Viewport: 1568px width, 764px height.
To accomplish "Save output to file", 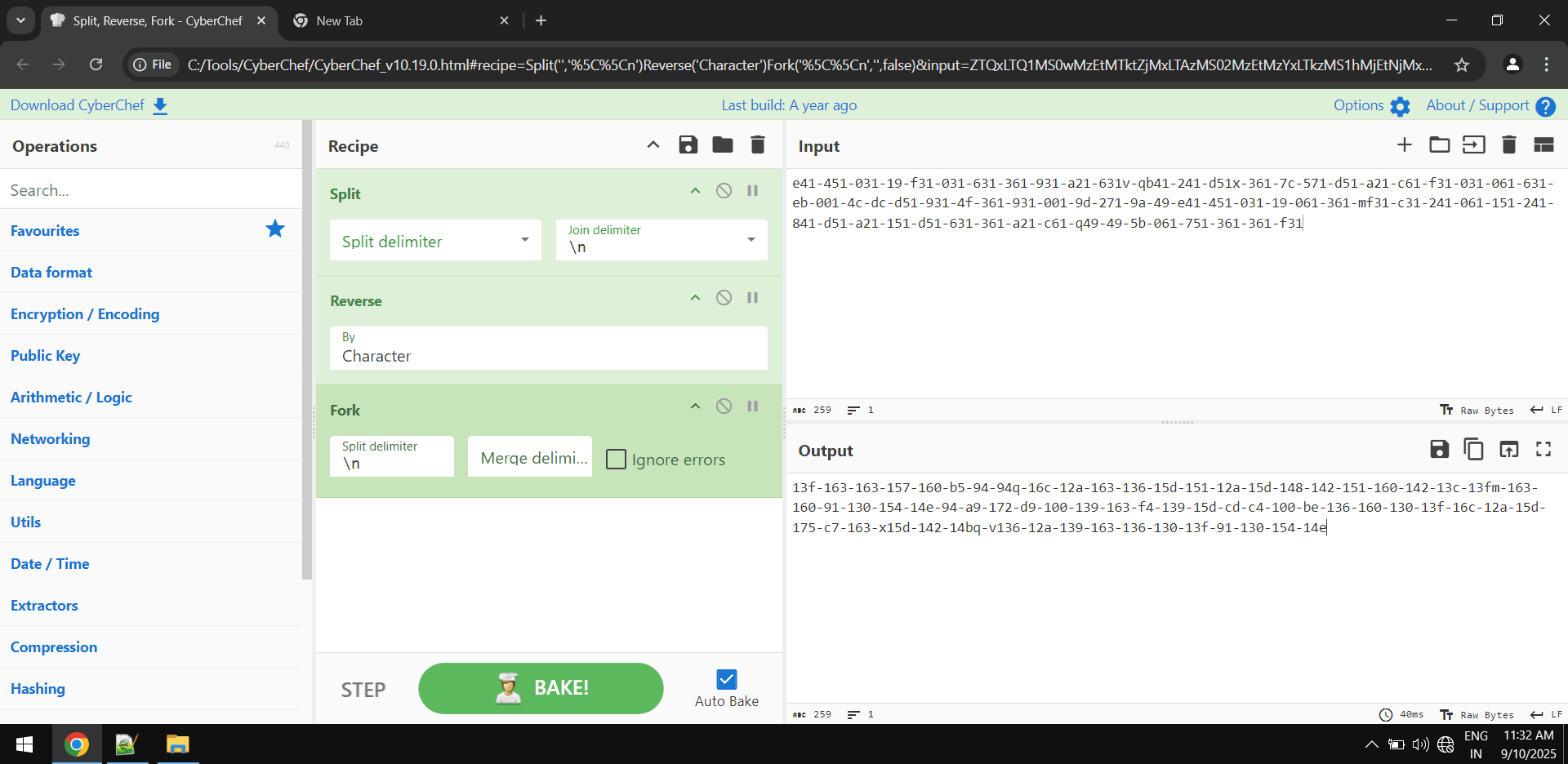I will click(1440, 449).
